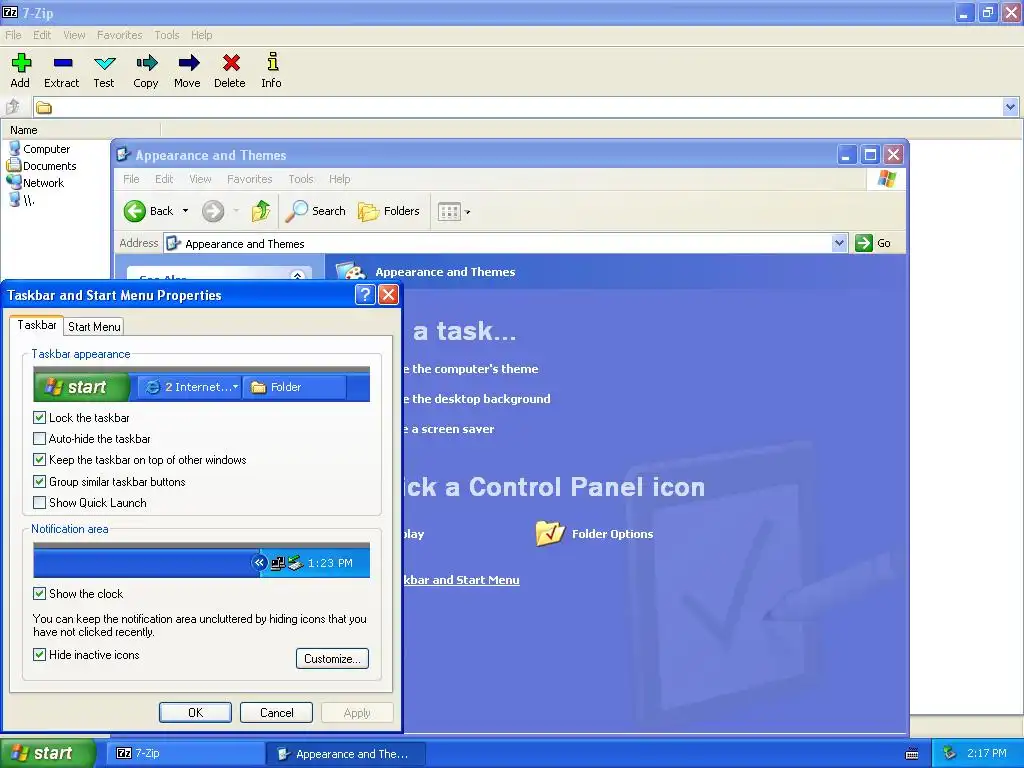The width and height of the screenshot is (1024, 768).
Task: Click Appearance and Themes taskbar button
Action: coord(346,754)
